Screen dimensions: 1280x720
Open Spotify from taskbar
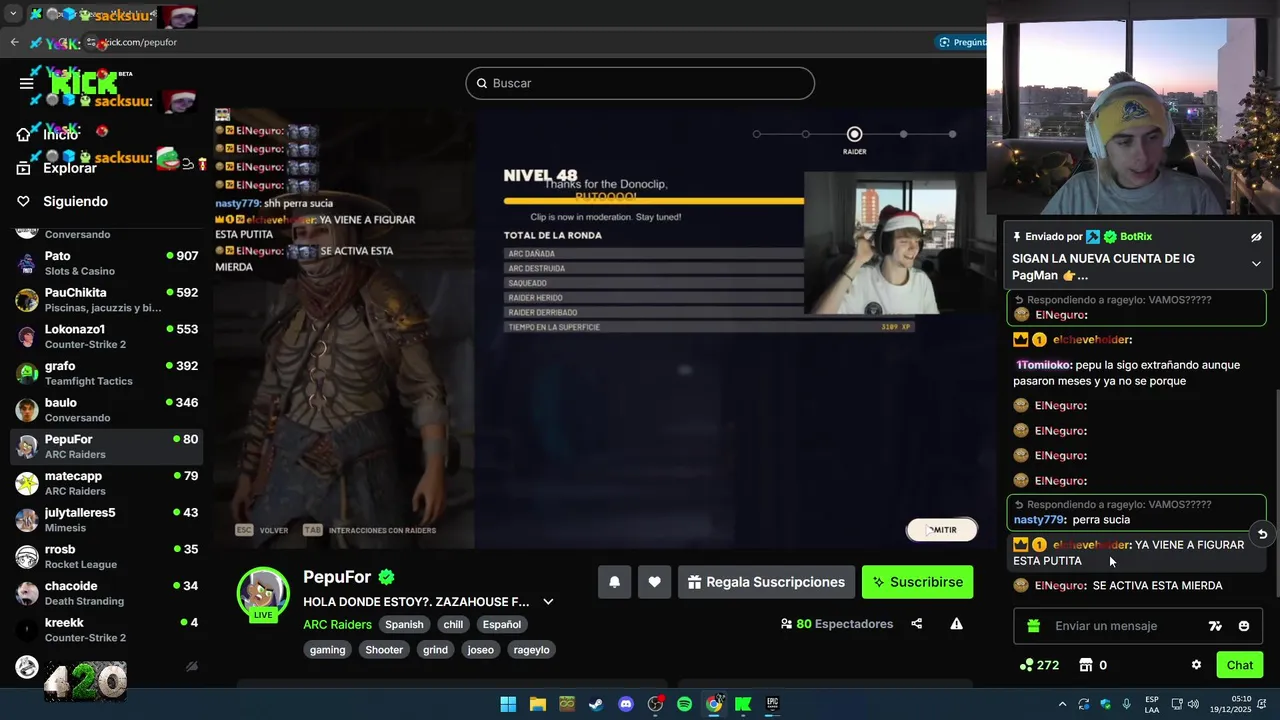(684, 704)
